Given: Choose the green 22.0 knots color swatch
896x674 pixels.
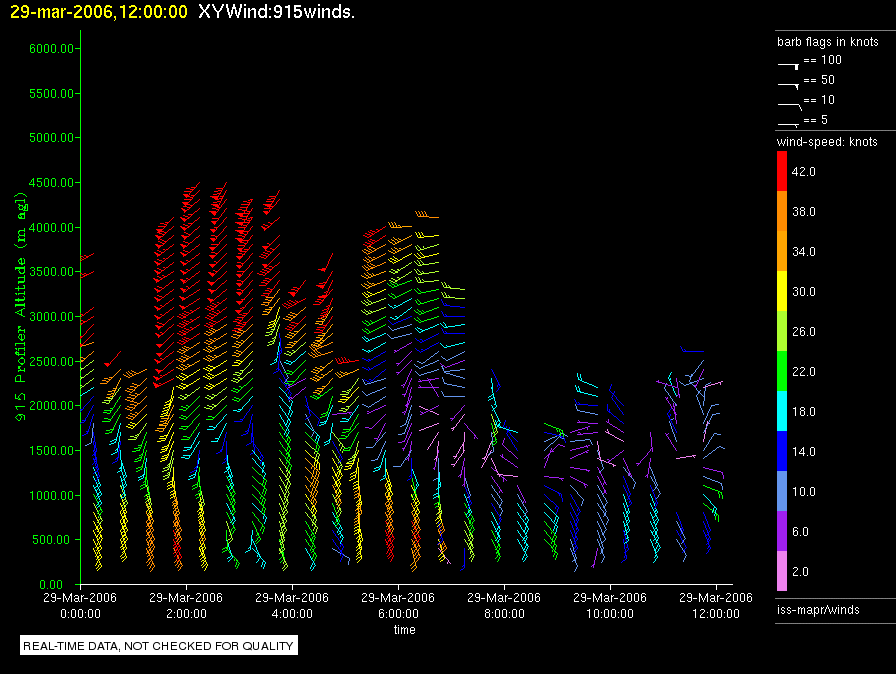Looking at the screenshot, I should [782, 371].
